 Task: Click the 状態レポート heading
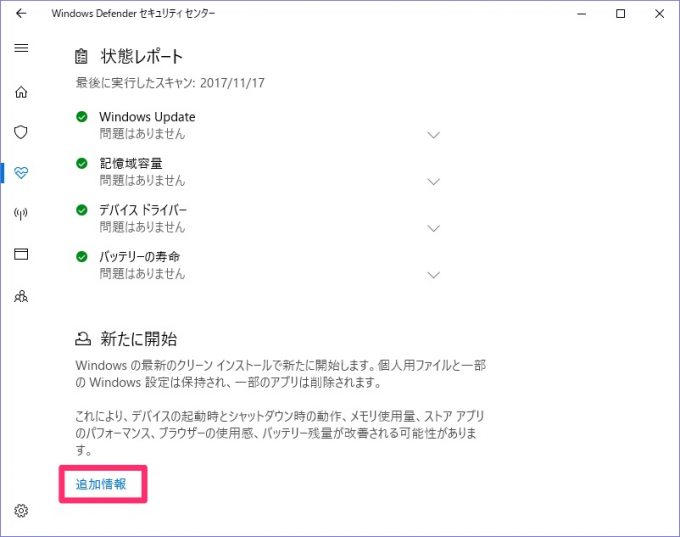pyautogui.click(x=142, y=56)
